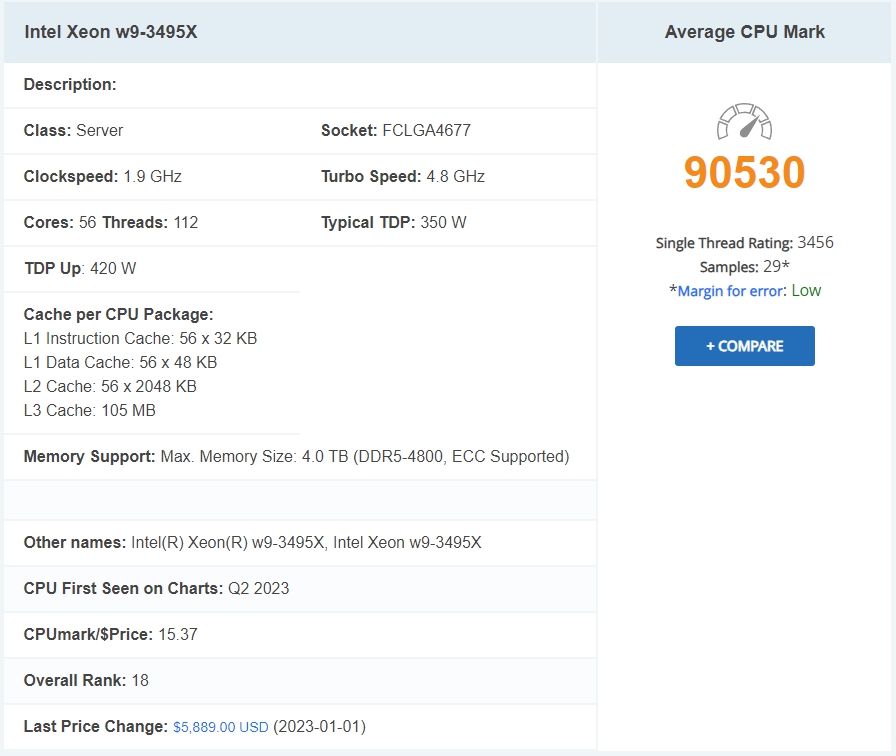This screenshot has height=756, width=896.
Task: Click the Typical TDP: 350 W text
Action: (x=394, y=222)
